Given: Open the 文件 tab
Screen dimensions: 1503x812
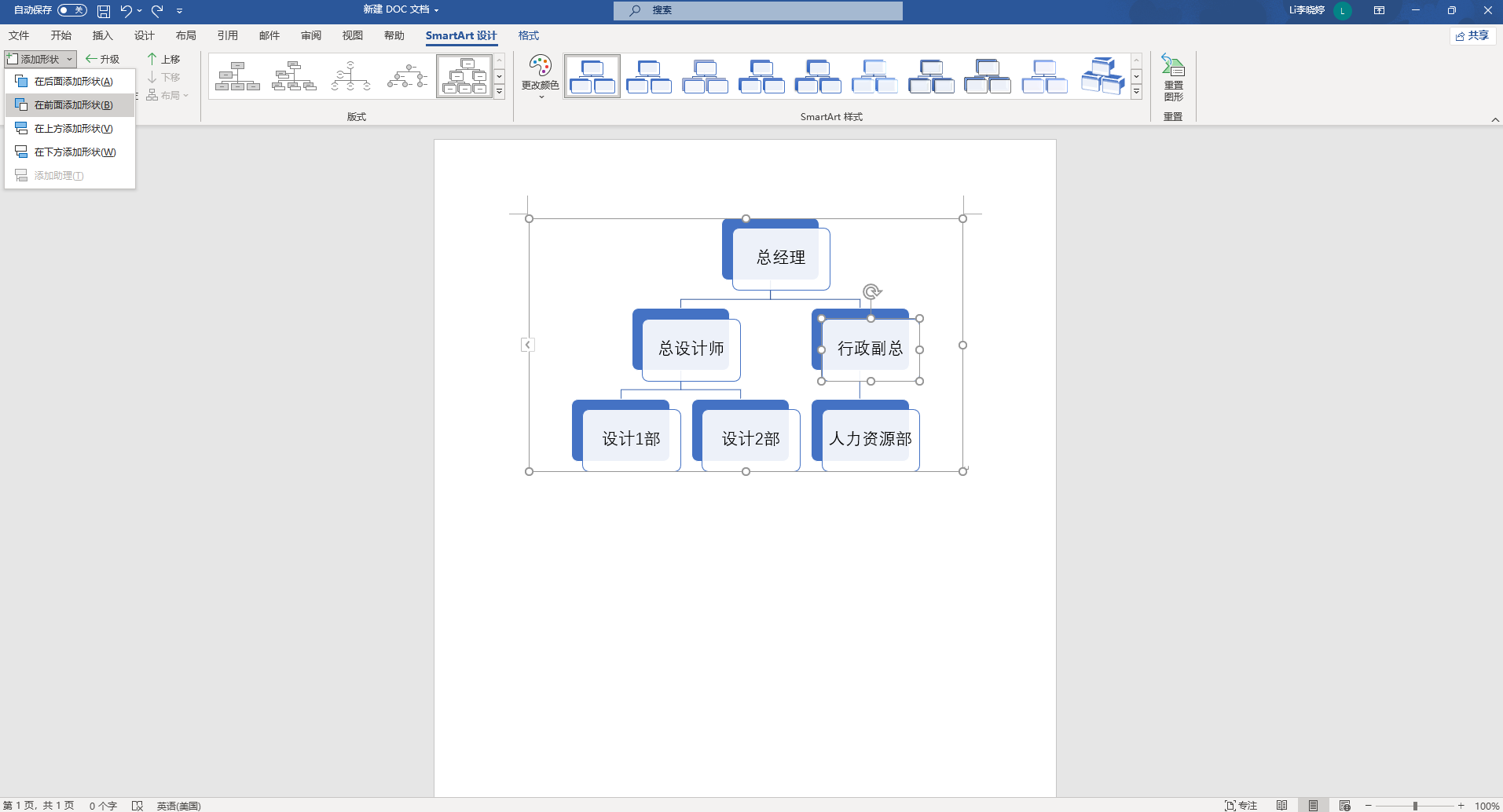Looking at the screenshot, I should [x=19, y=35].
